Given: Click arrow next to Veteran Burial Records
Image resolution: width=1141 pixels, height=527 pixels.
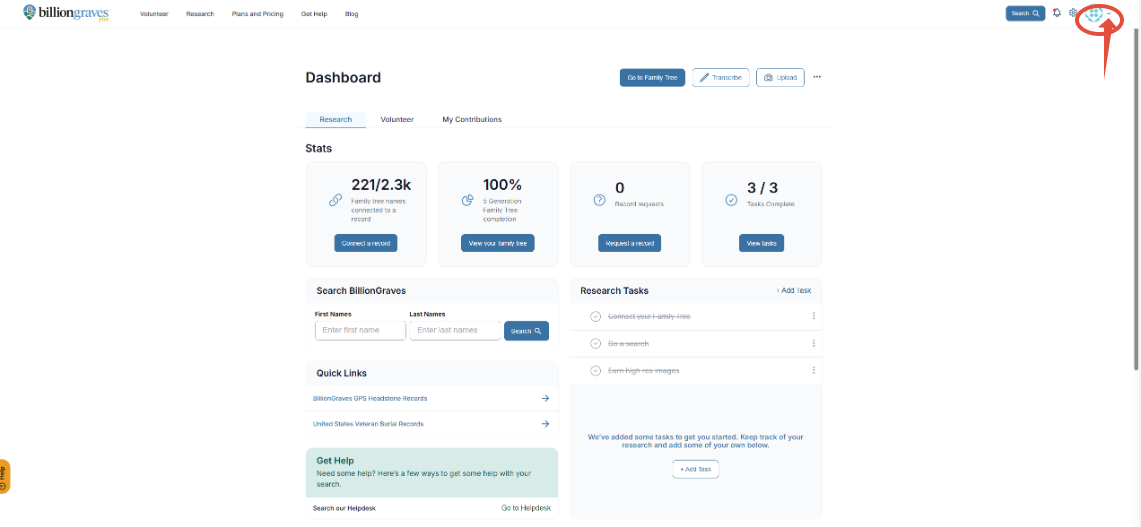Looking at the screenshot, I should (x=545, y=424).
